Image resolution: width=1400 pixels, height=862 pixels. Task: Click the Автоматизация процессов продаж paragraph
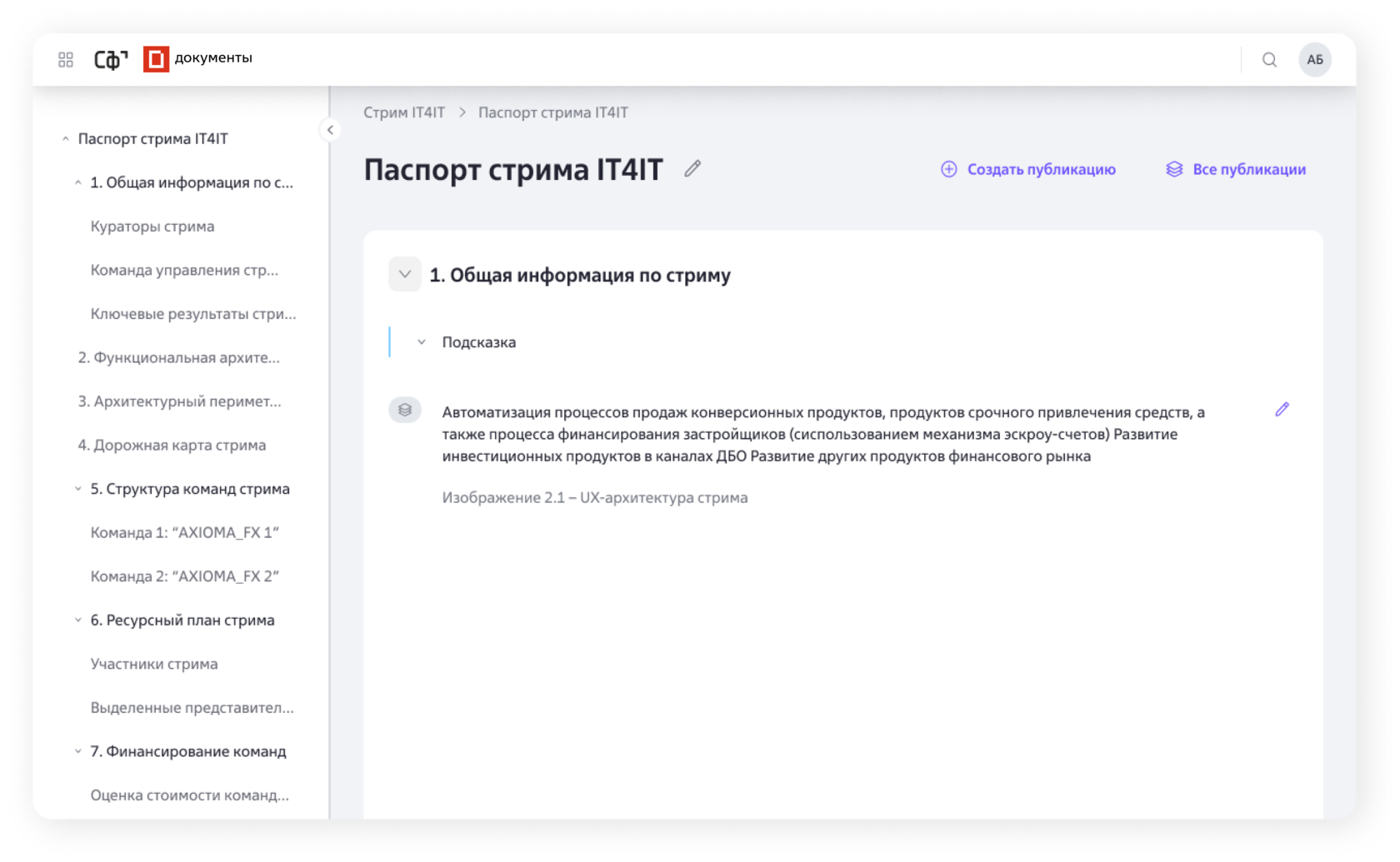click(823, 434)
